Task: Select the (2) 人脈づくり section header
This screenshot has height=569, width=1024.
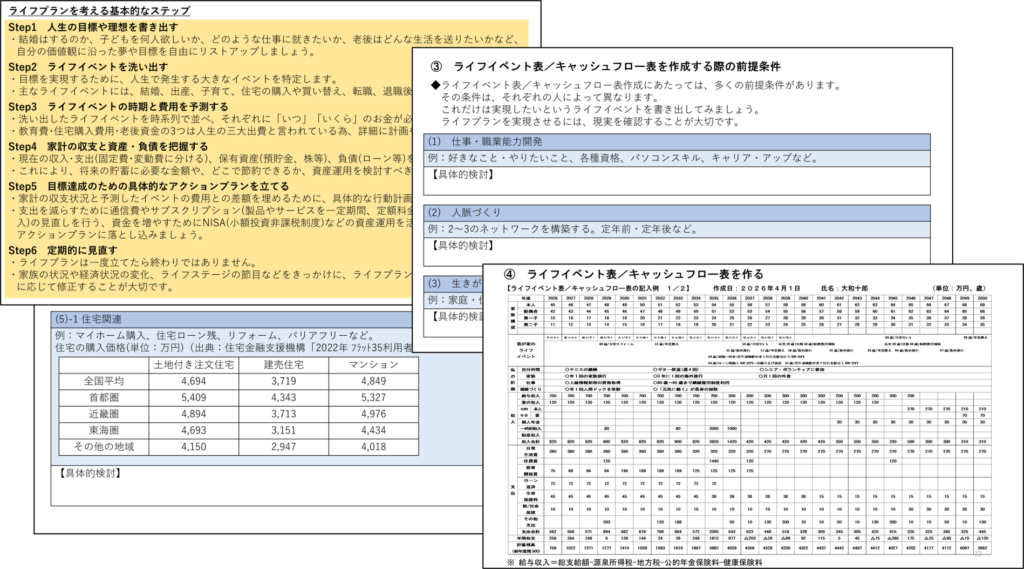Action: pos(677,213)
